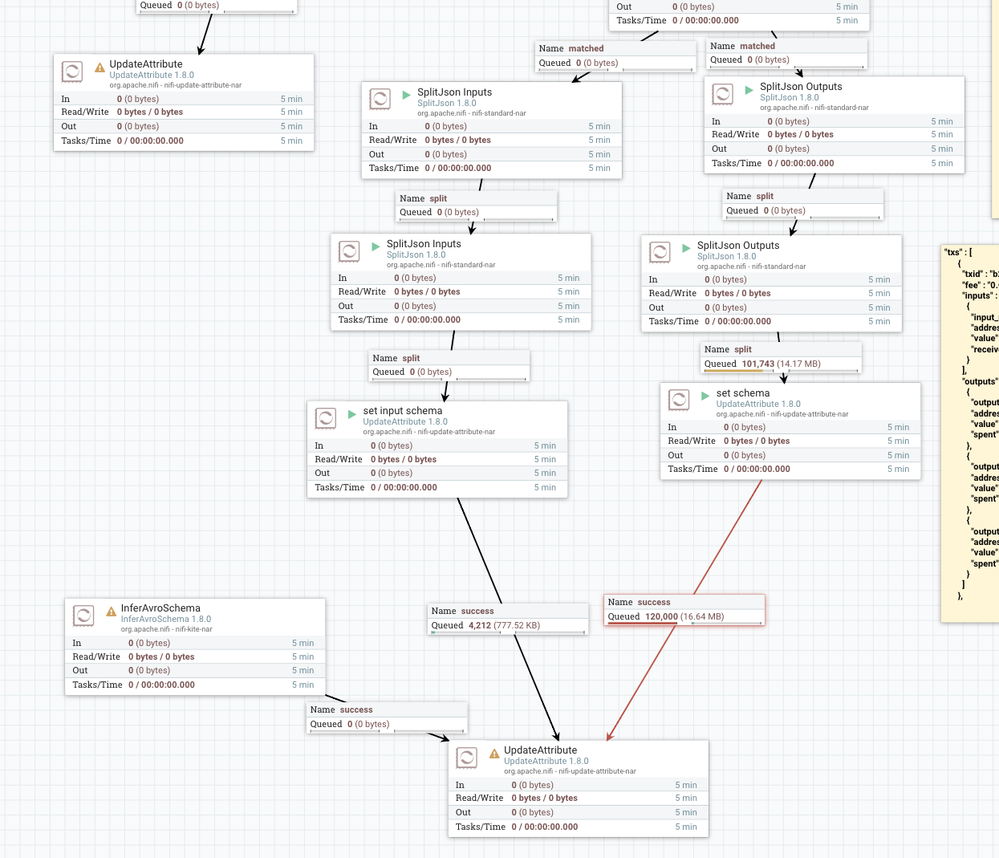Click the set input schema processor title
Image resolution: width=999 pixels, height=858 pixels.
403,411
